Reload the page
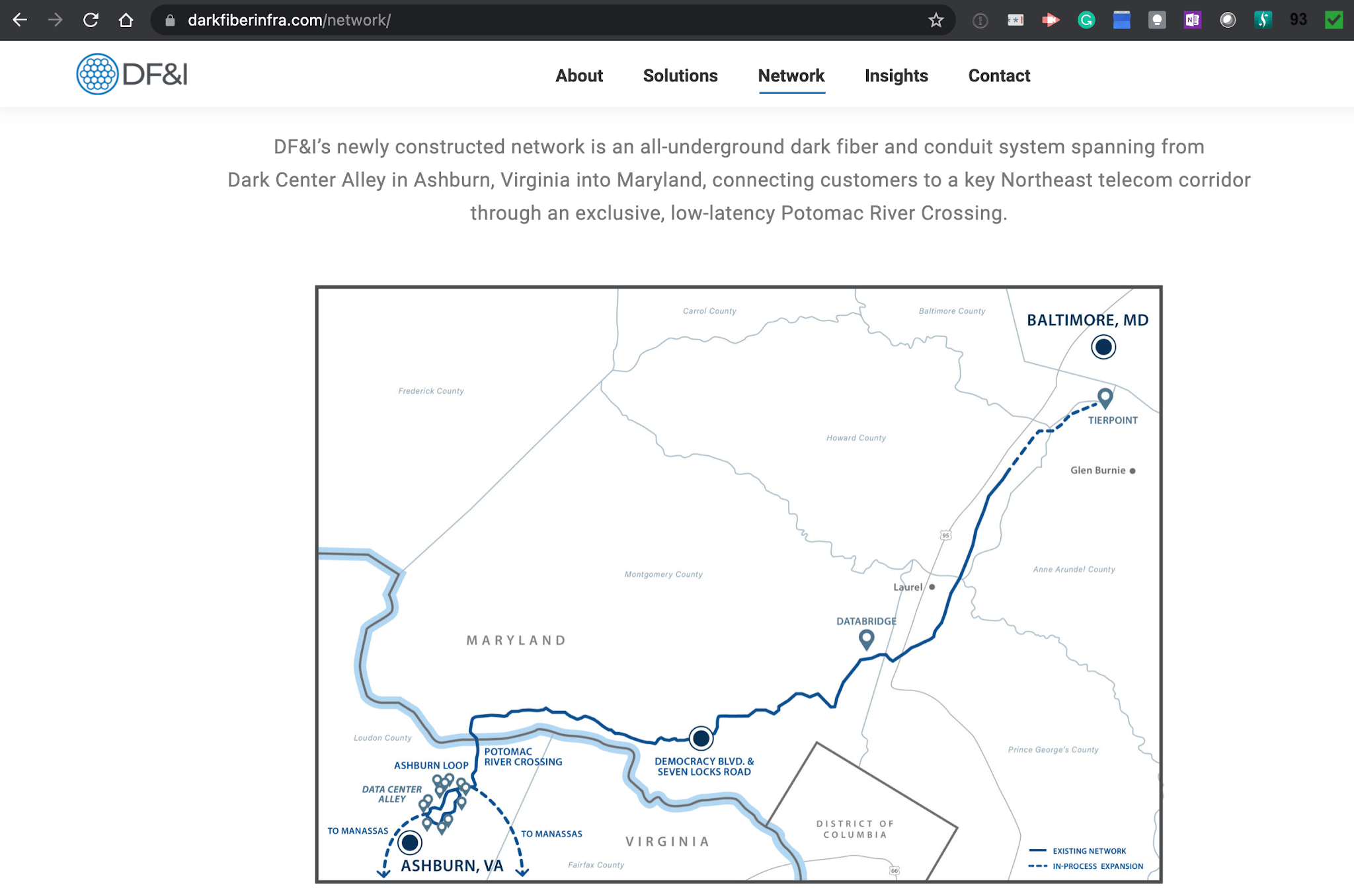The width and height of the screenshot is (1354, 896). [x=91, y=20]
